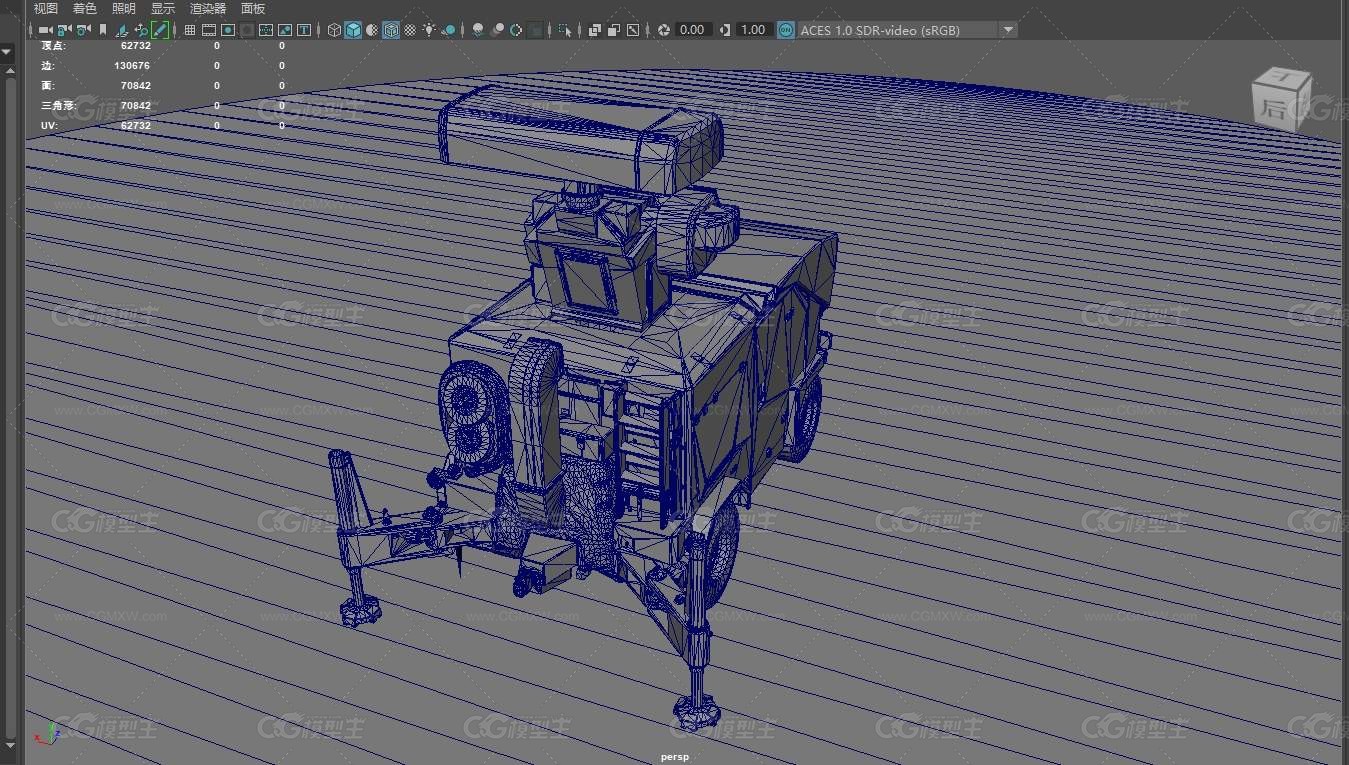Click the 2D Pan/Zoom icon

pyautogui.click(x=141, y=30)
